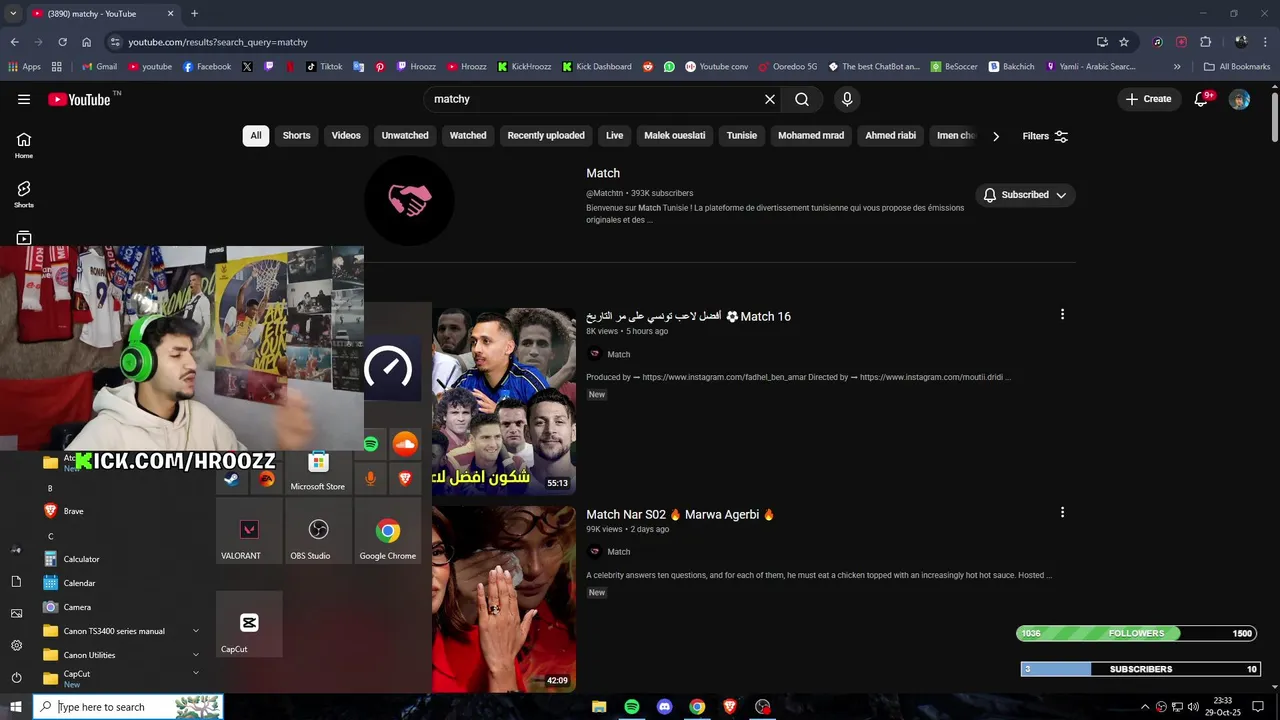Open the Tiktok bookmark

(324, 66)
